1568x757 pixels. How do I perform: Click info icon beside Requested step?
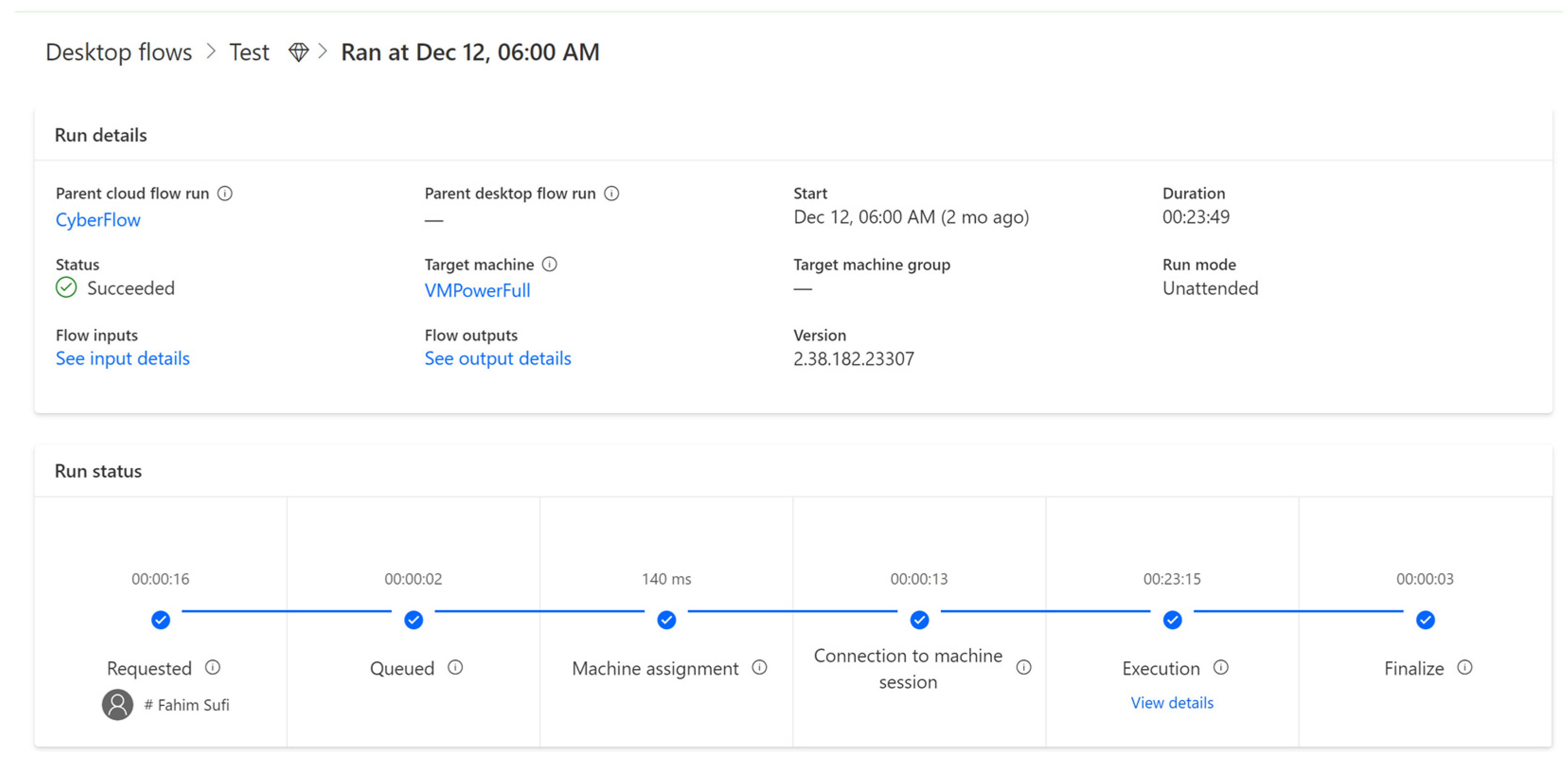coord(213,667)
